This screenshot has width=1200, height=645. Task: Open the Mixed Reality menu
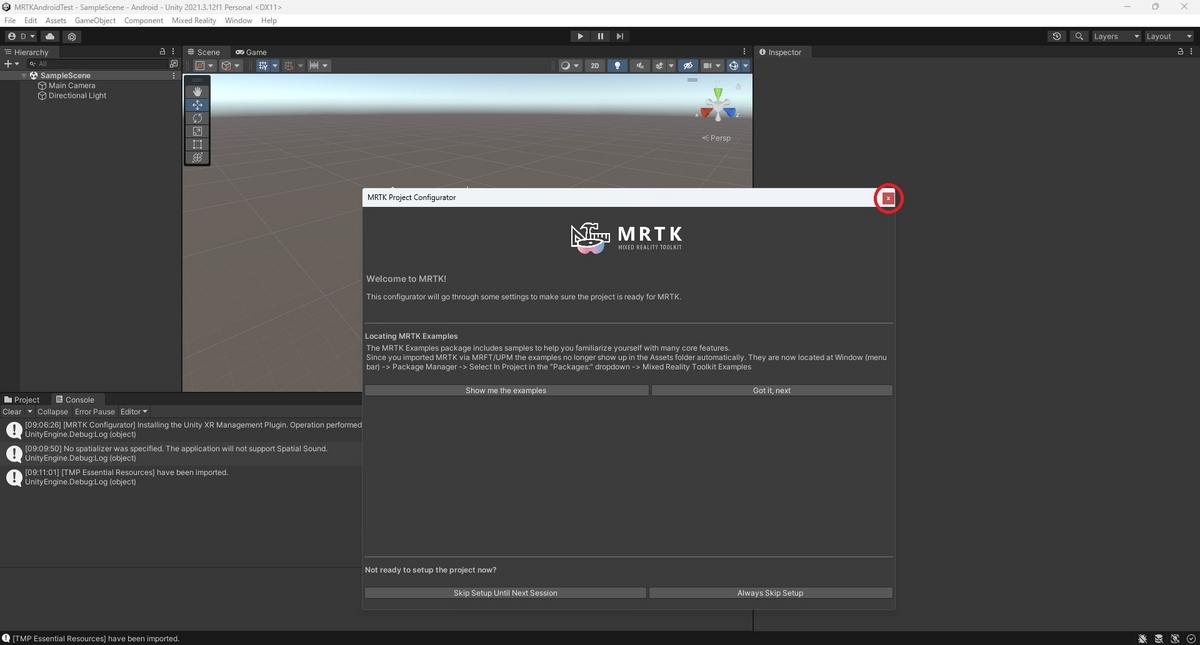pos(194,20)
